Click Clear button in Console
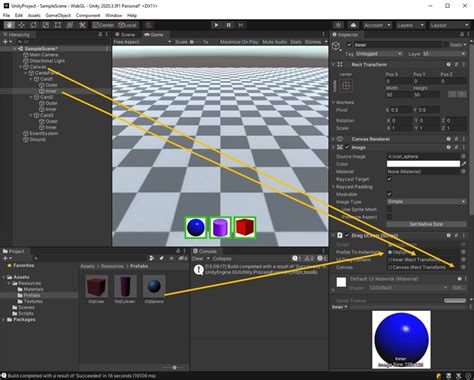 tap(197, 258)
